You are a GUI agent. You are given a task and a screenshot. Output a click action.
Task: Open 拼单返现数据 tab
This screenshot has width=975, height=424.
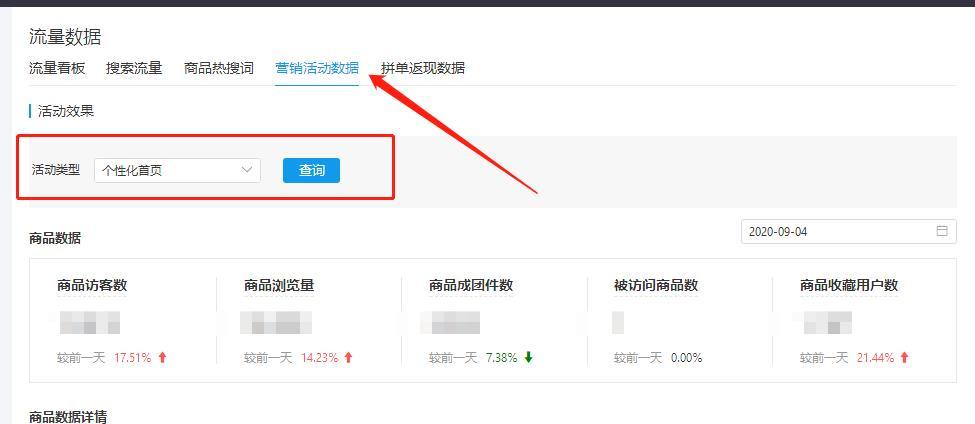423,68
